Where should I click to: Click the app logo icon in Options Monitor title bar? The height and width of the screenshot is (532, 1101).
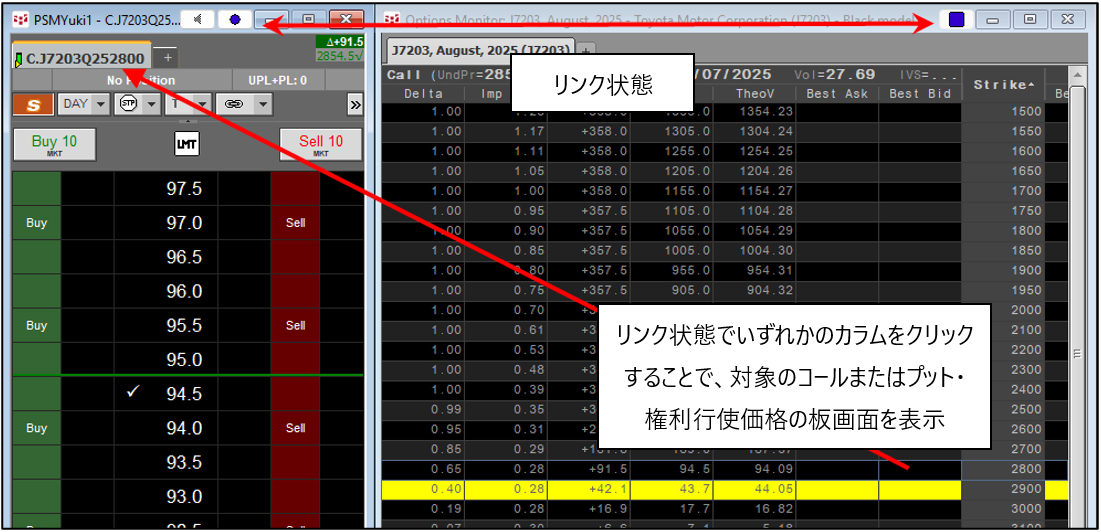(x=392, y=19)
